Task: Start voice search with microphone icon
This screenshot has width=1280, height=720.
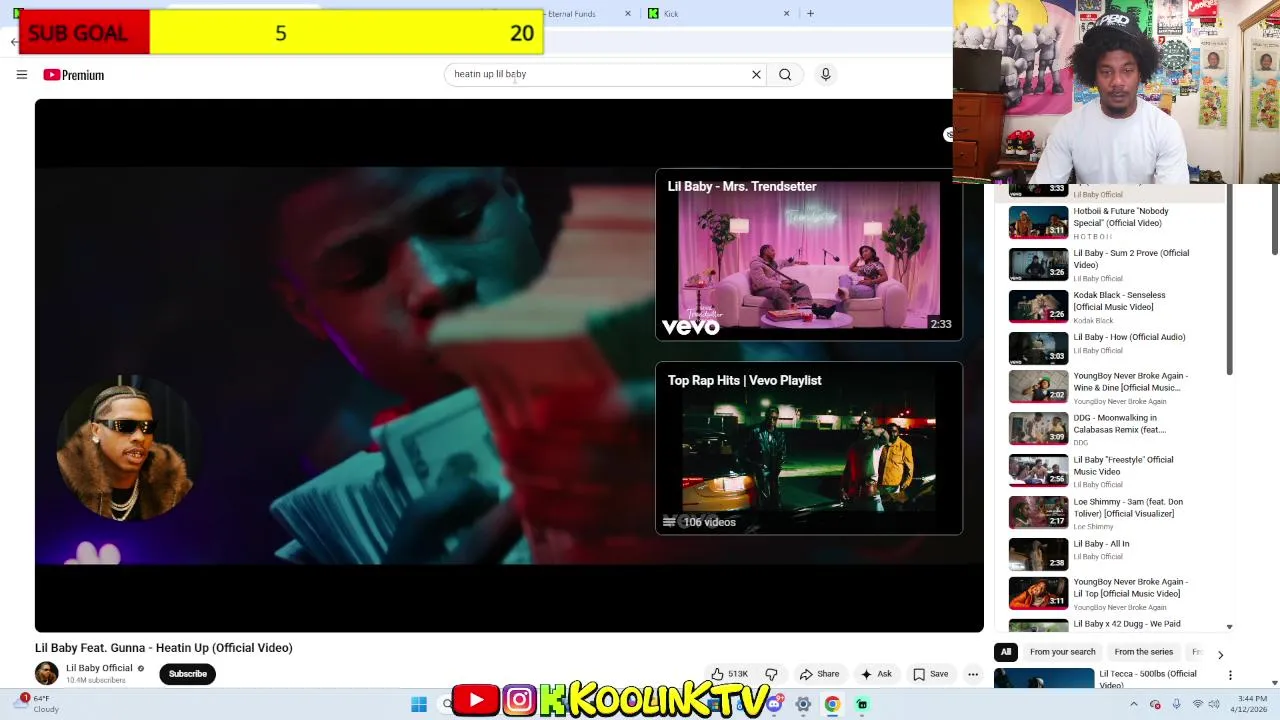Action: (825, 74)
